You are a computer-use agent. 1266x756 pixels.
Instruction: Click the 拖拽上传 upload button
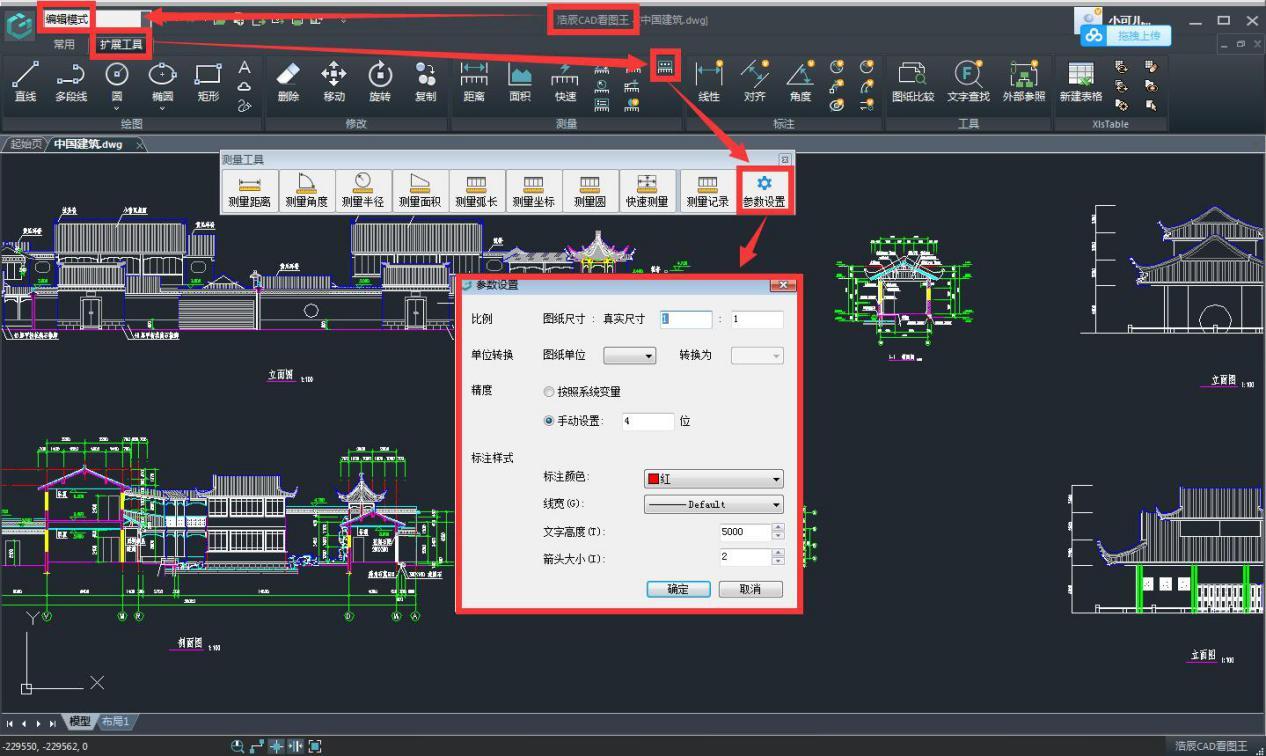[x=1128, y=36]
